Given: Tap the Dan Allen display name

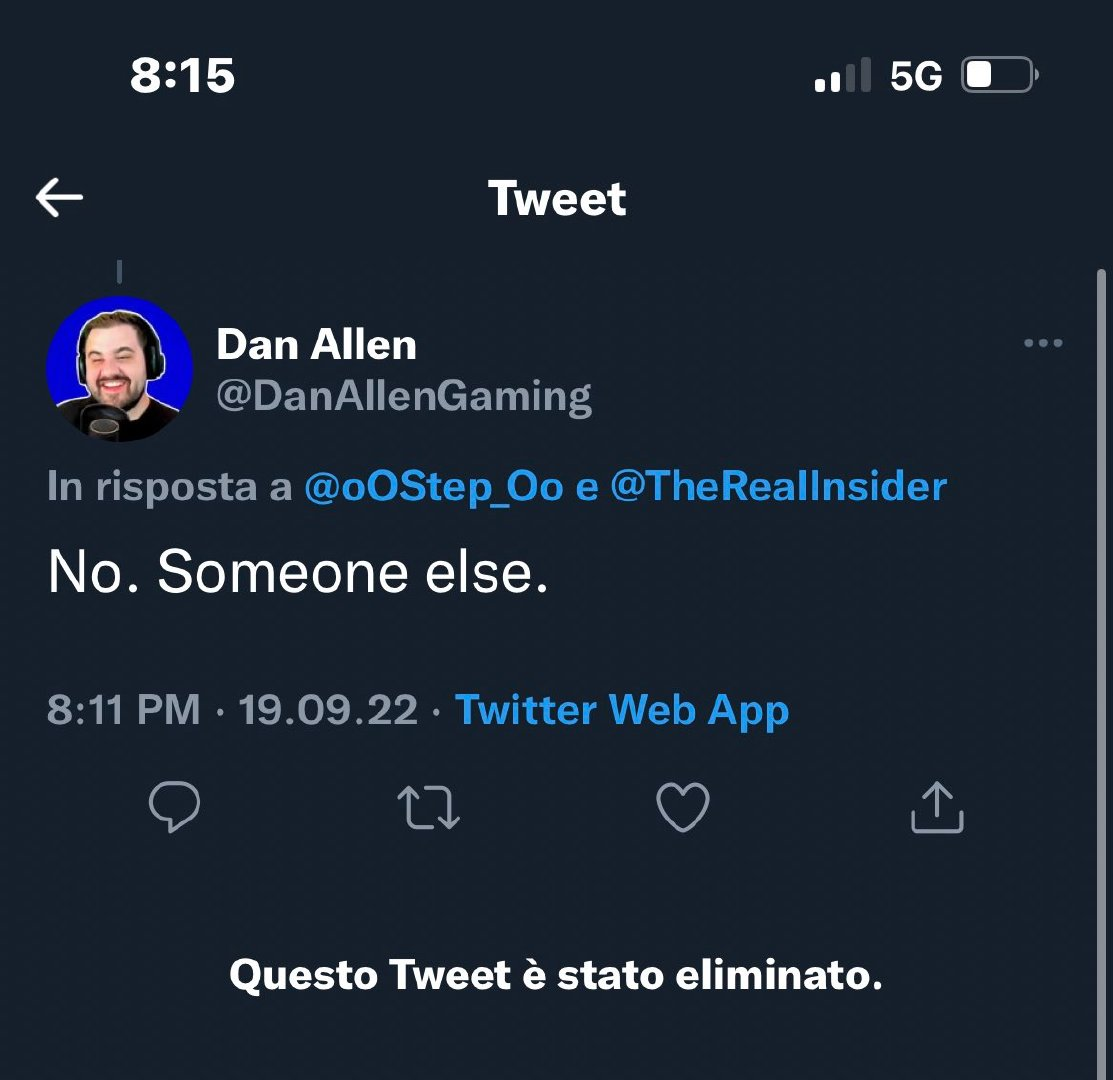Looking at the screenshot, I should click(x=316, y=345).
